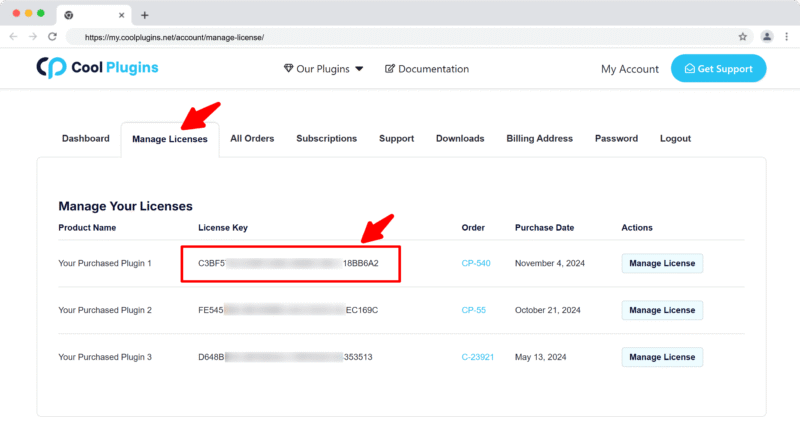
Task: Open the All Orders tab
Action: (x=252, y=138)
